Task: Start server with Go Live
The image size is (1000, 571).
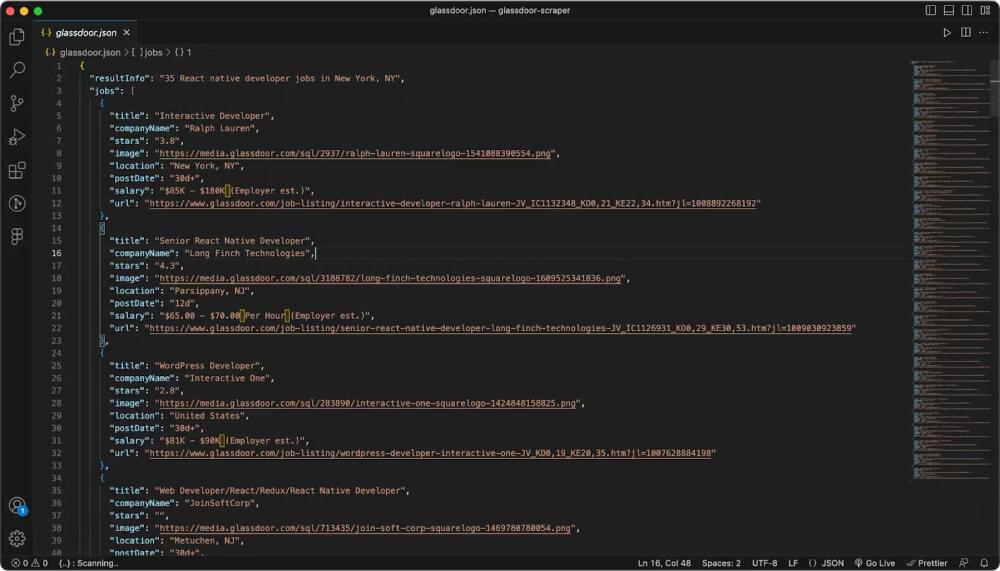Action: tap(874, 563)
